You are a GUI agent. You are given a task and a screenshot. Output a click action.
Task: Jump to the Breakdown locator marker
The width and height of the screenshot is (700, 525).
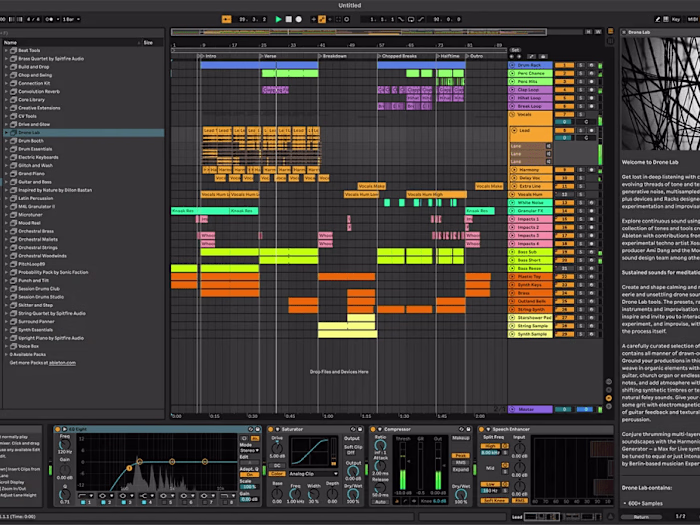(332, 56)
